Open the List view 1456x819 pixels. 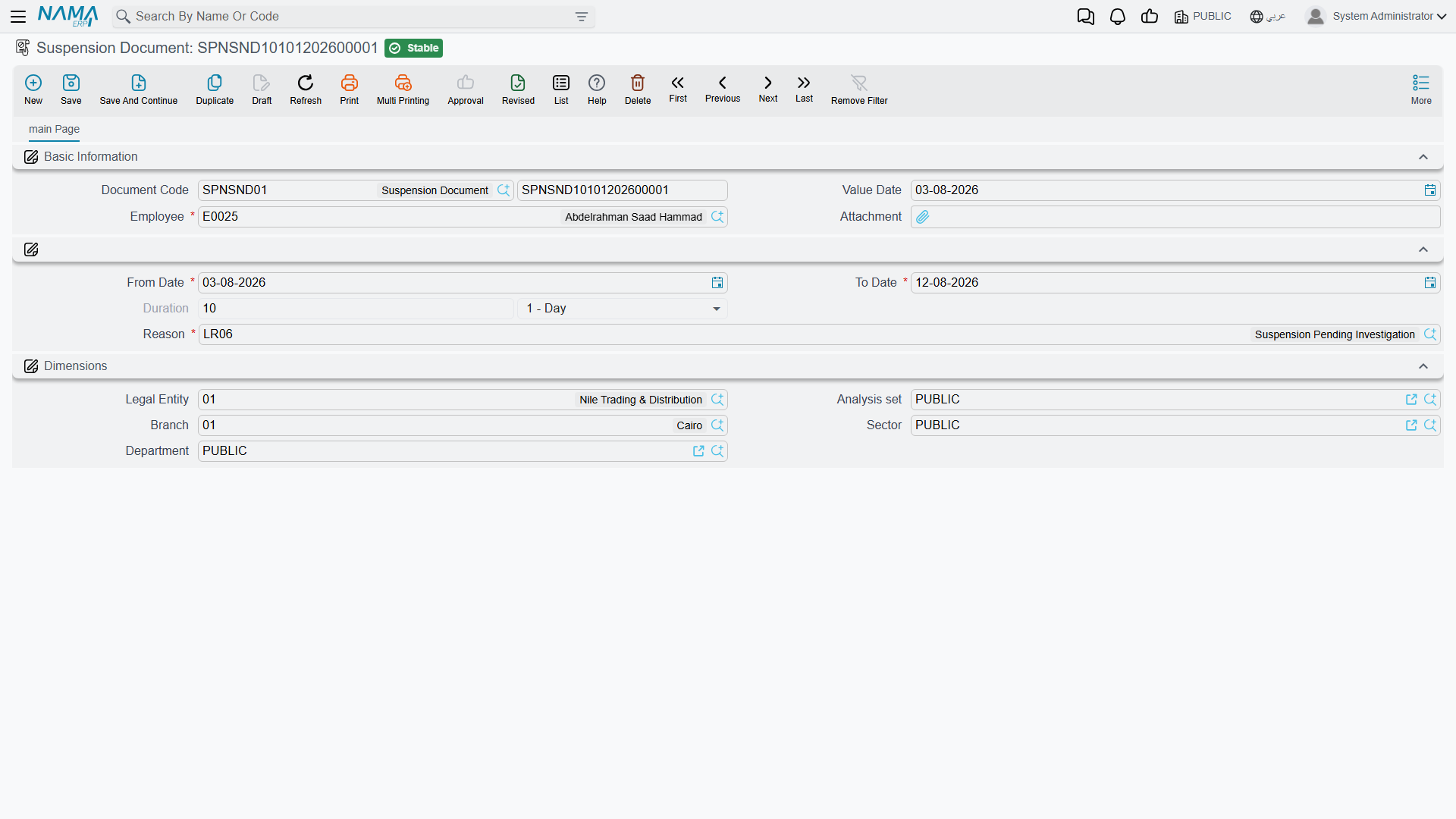pyautogui.click(x=561, y=89)
